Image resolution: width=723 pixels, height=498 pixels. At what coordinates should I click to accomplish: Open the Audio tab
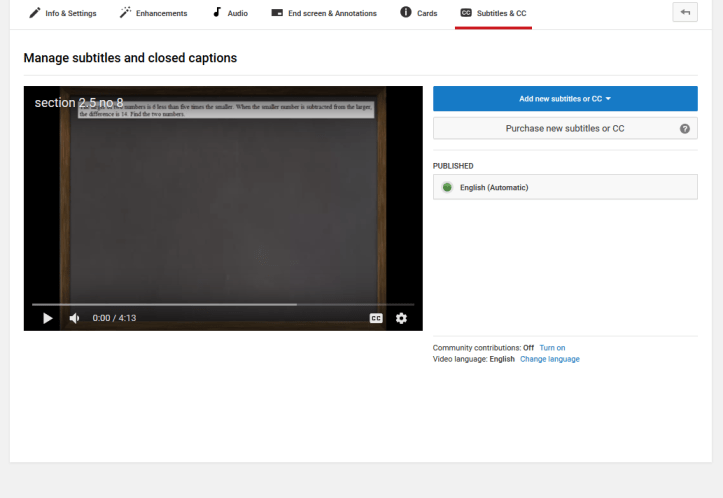tap(230, 13)
